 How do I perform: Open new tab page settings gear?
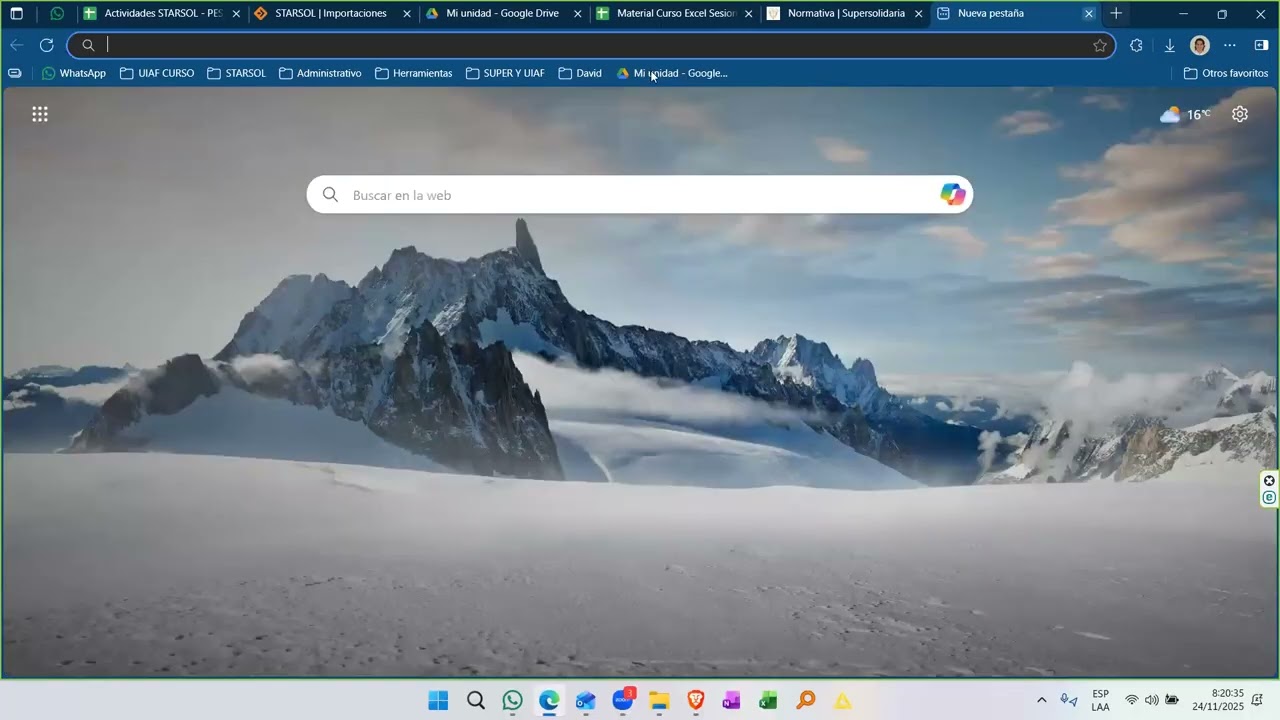point(1240,114)
